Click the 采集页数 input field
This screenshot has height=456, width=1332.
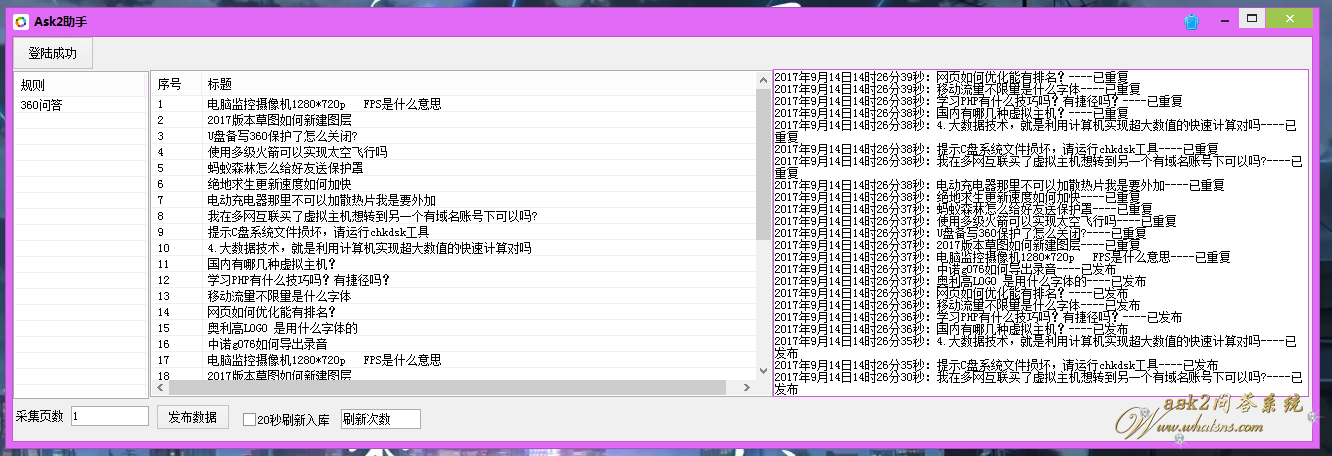(x=110, y=416)
